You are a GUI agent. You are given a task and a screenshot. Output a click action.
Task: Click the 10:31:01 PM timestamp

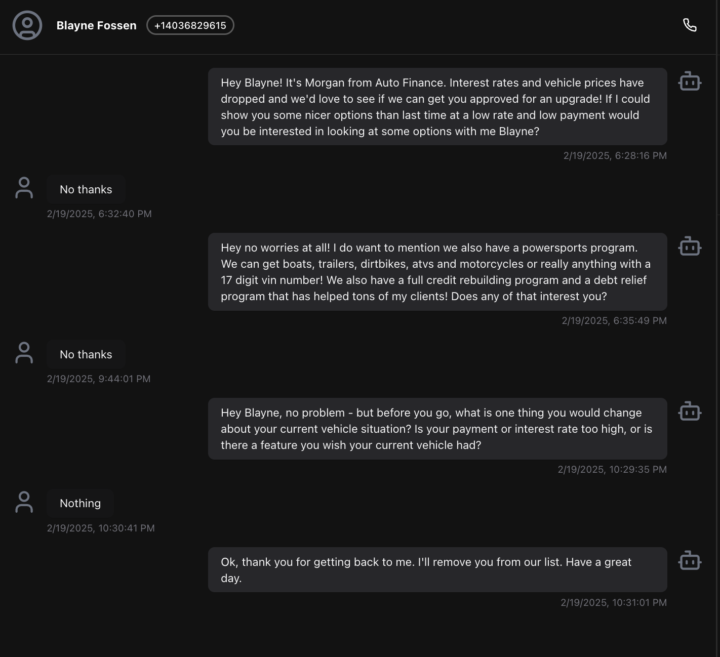(x=613, y=602)
